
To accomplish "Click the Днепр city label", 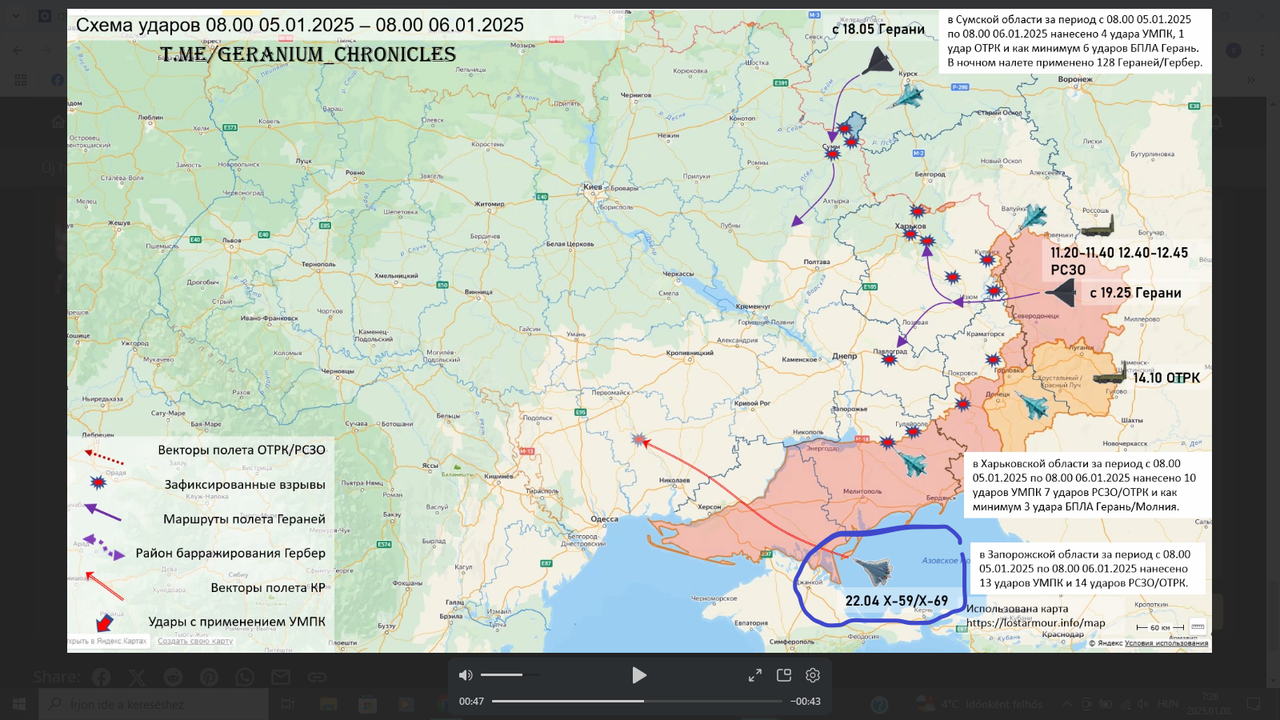I will [x=845, y=356].
